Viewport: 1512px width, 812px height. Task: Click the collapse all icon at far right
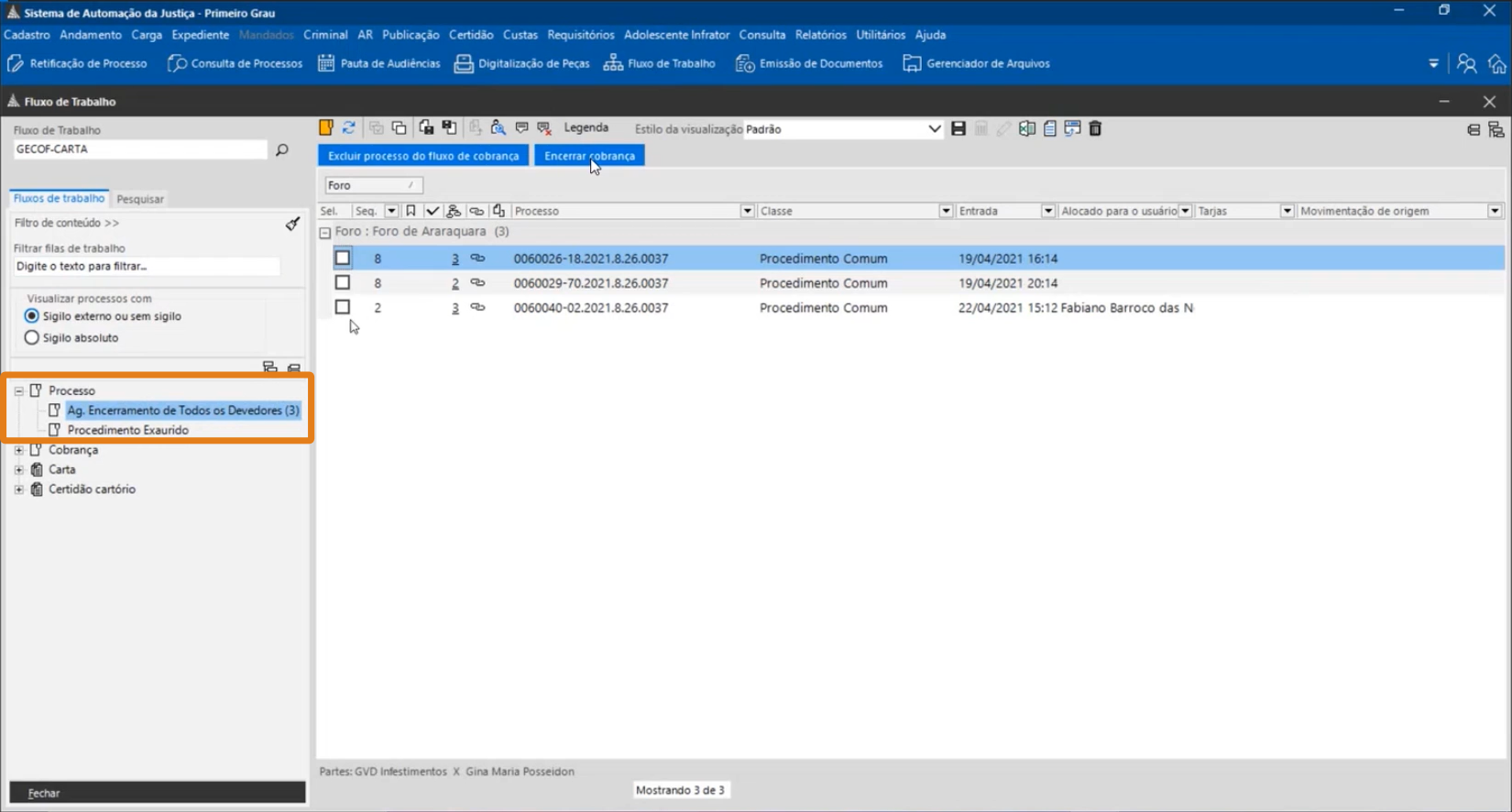point(1474,130)
